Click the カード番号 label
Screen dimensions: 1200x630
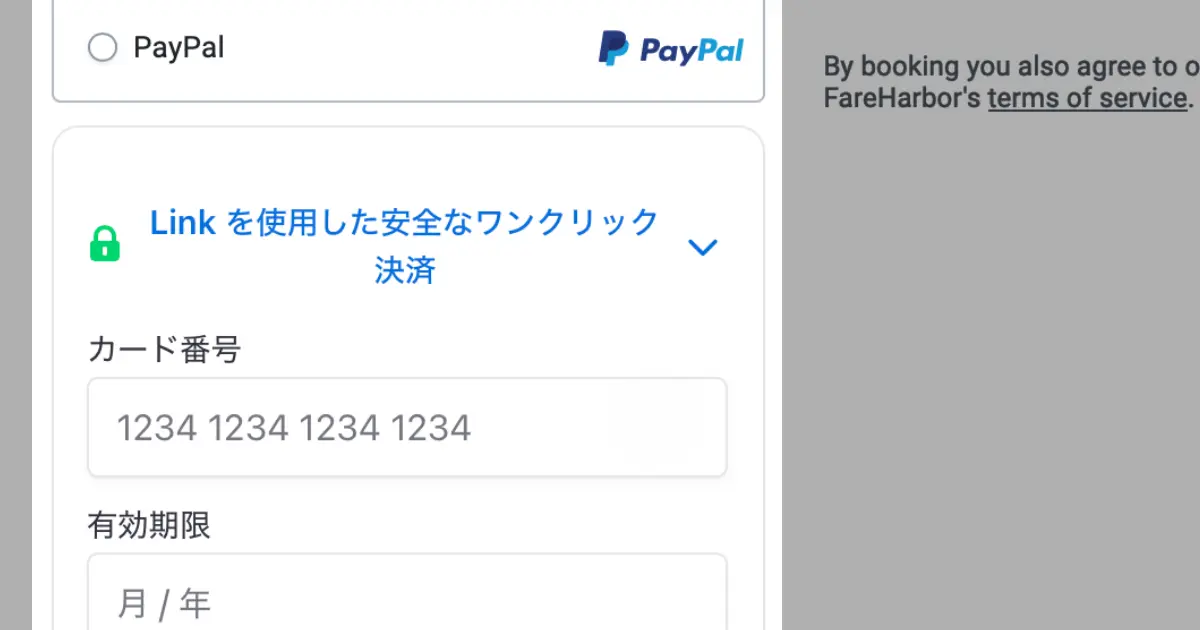[x=165, y=350]
